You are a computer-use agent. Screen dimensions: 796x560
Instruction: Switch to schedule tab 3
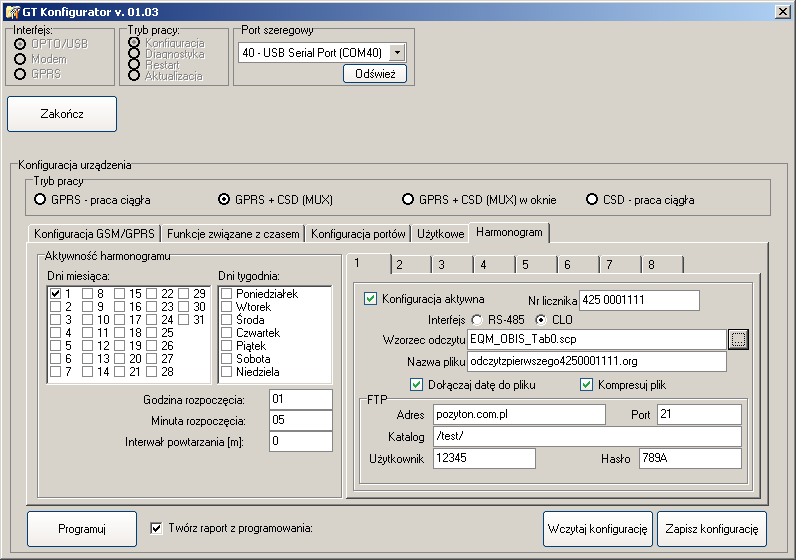coord(453,265)
